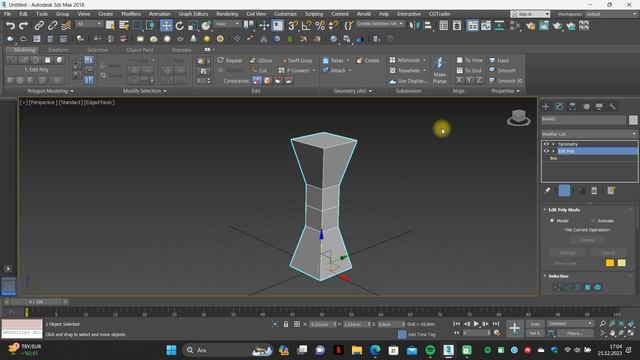Click the Zoom Extents navigation icon
The image size is (640, 360).
click(x=621, y=324)
